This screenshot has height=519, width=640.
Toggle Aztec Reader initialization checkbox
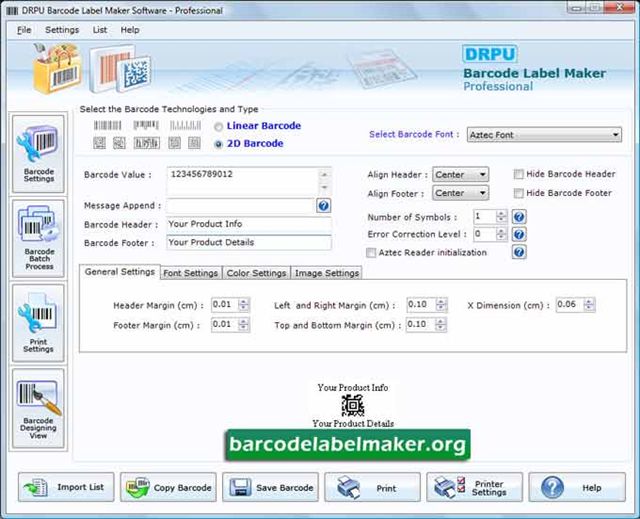click(x=371, y=253)
